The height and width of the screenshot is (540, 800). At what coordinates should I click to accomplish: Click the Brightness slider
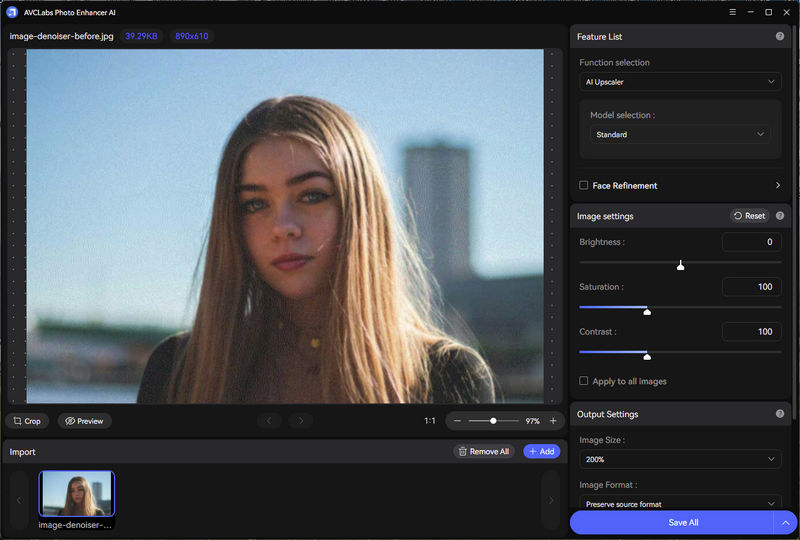(x=680, y=263)
